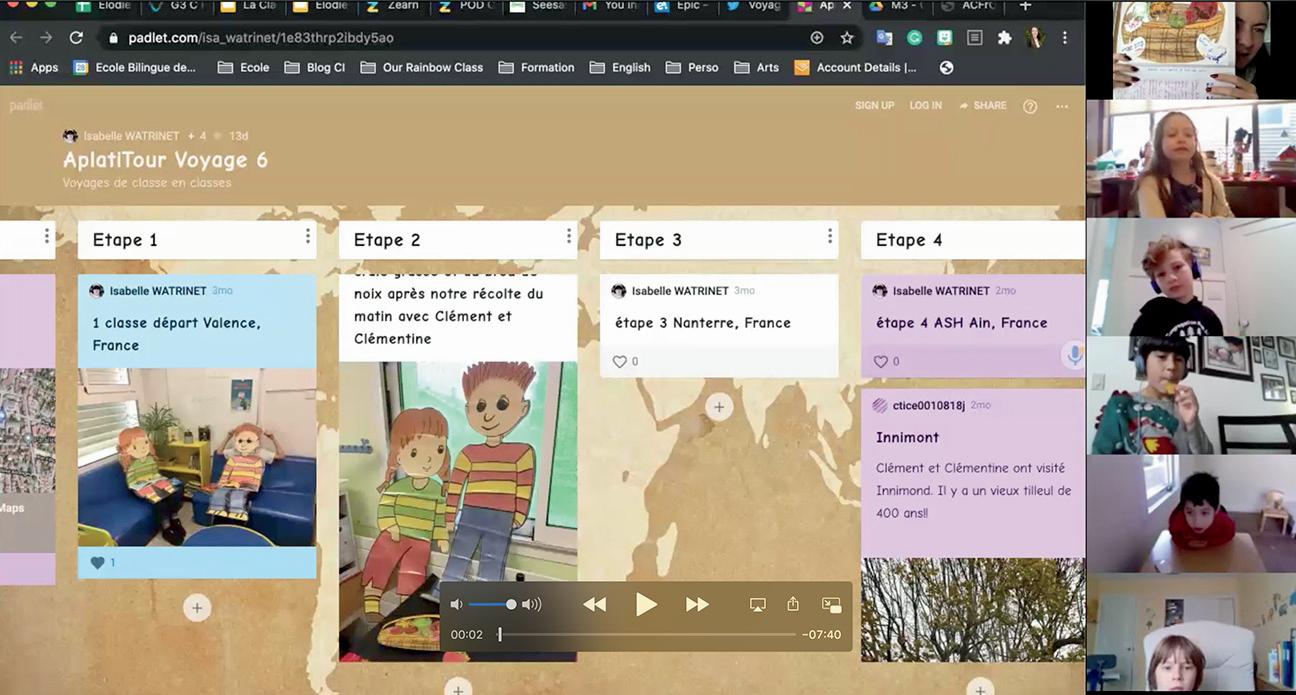Image resolution: width=1296 pixels, height=695 pixels.
Task: Open the Ecole Bilingue de... bookmark
Action: click(x=135, y=67)
